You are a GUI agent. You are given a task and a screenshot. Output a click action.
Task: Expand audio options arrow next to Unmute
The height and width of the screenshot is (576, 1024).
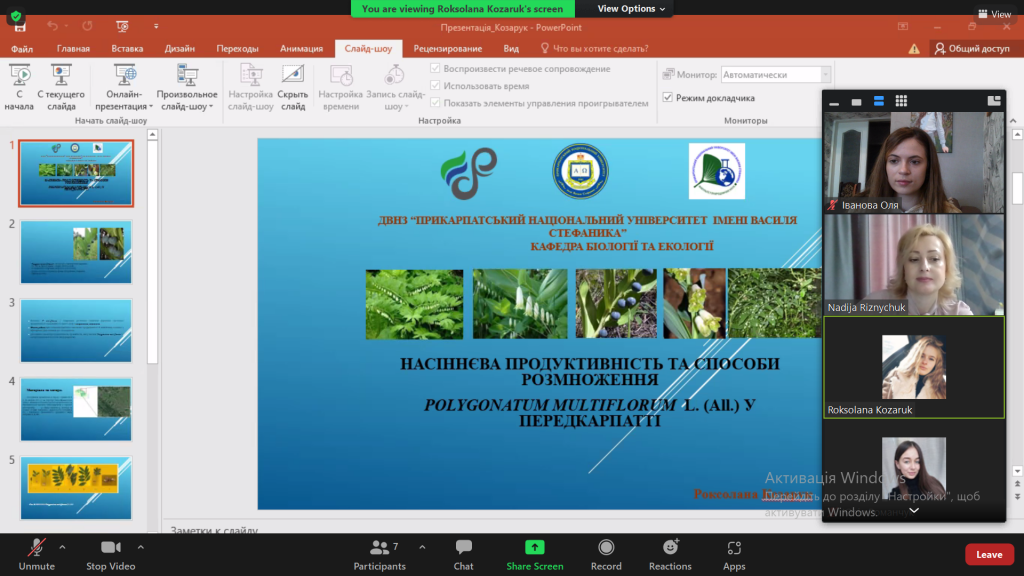(x=62, y=547)
